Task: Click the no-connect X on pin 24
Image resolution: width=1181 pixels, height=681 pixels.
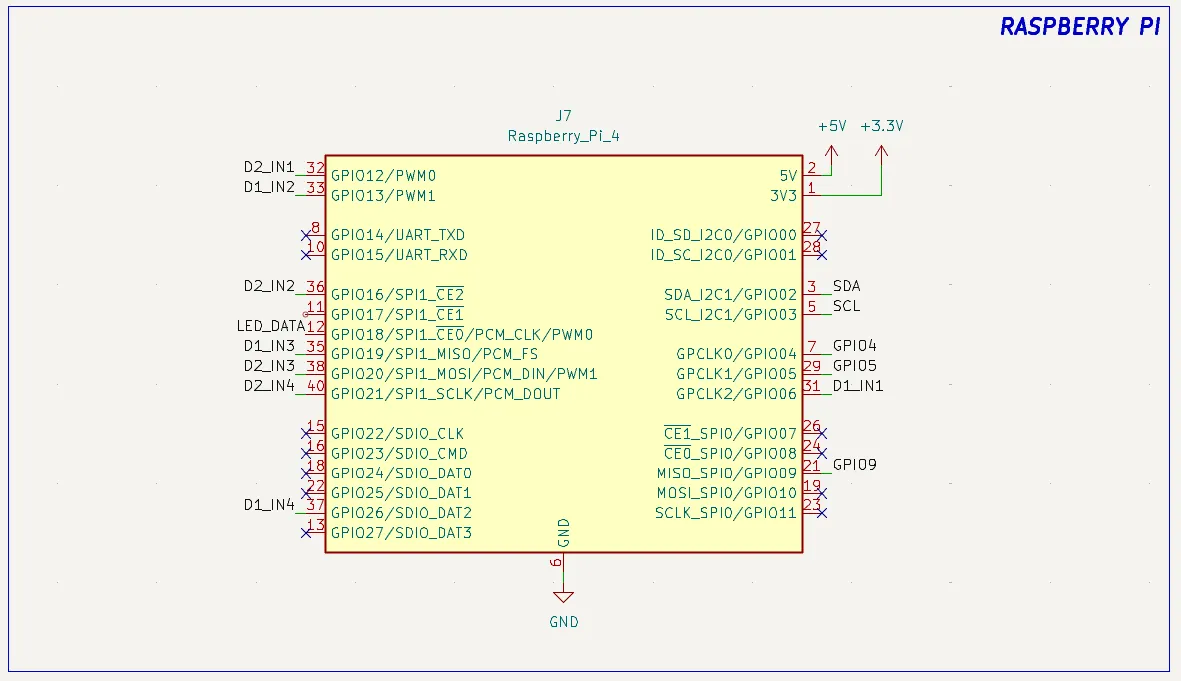Action: pyautogui.click(x=822, y=453)
